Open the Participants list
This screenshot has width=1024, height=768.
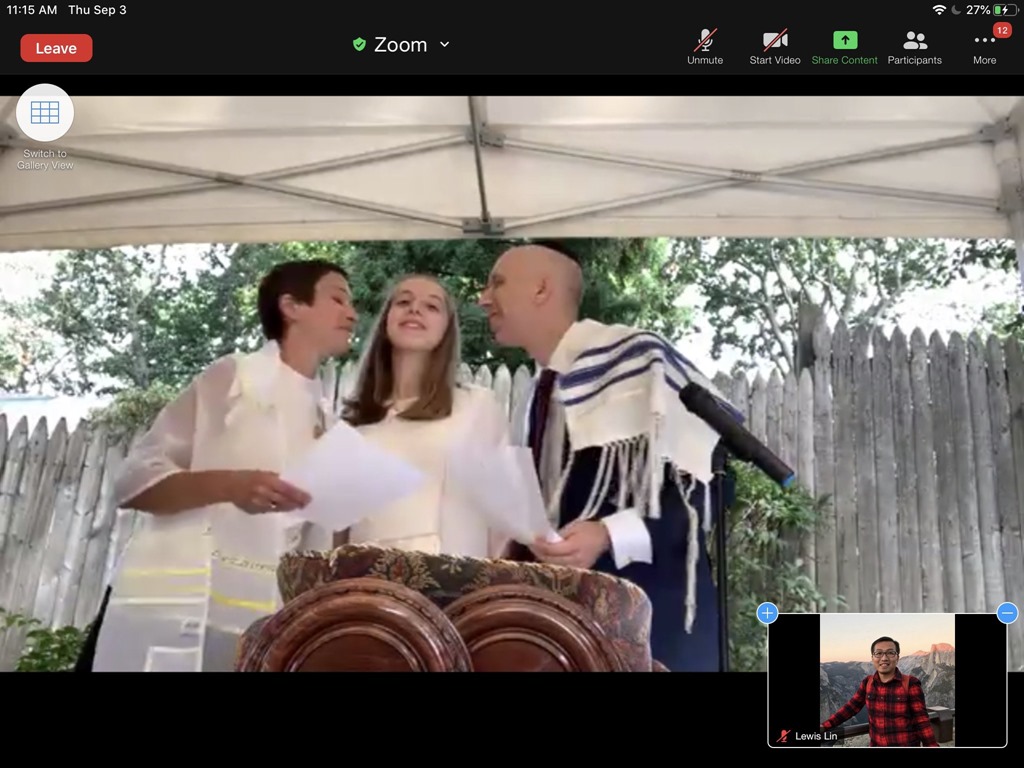[914, 47]
